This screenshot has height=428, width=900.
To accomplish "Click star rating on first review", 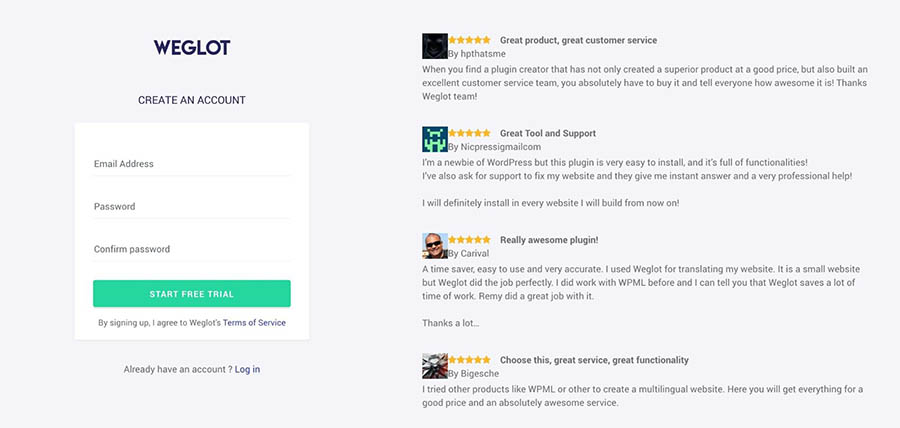I will point(469,40).
